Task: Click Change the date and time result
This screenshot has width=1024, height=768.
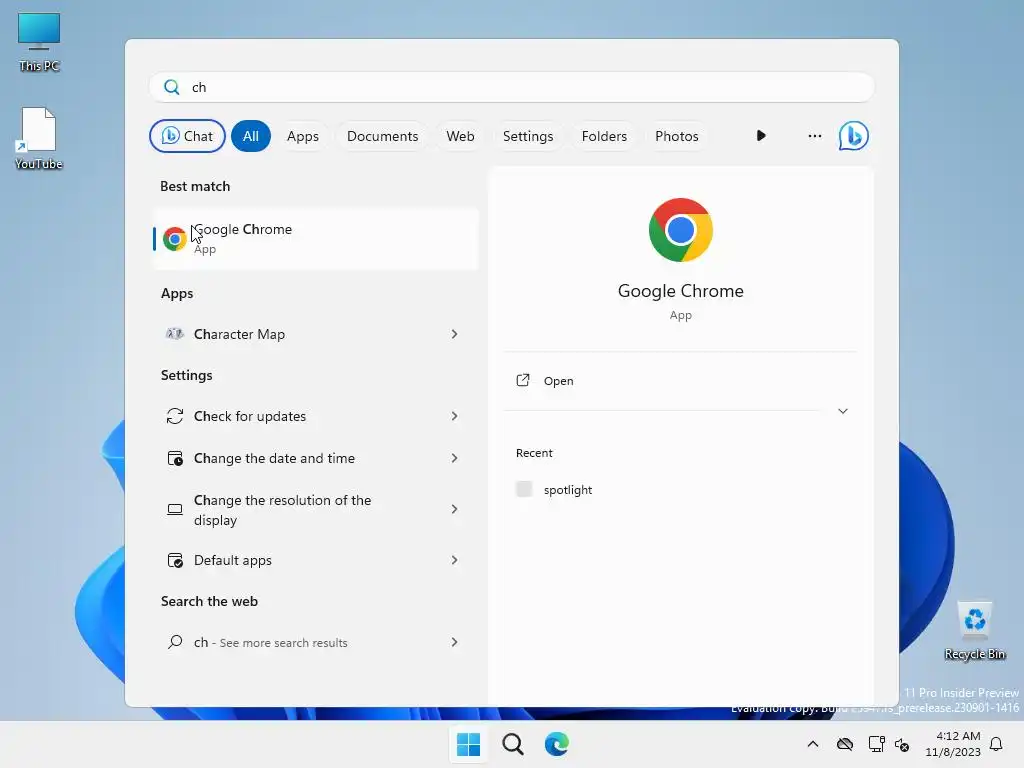Action: click(x=274, y=458)
